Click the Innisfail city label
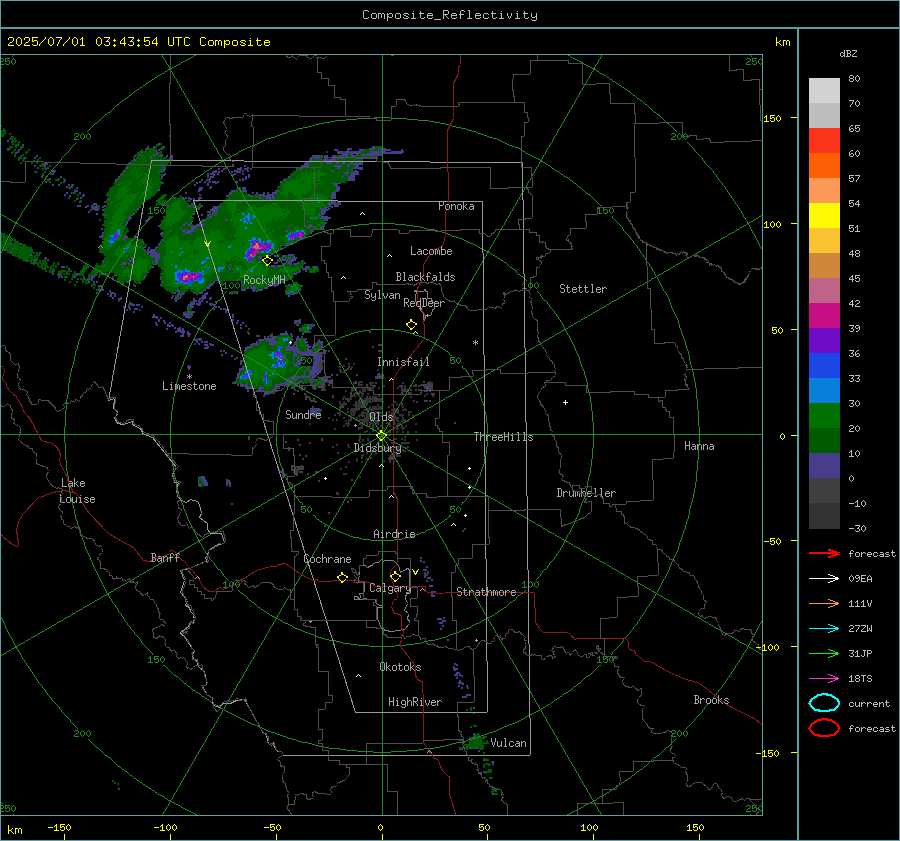Image resolution: width=900 pixels, height=841 pixels. point(403,362)
